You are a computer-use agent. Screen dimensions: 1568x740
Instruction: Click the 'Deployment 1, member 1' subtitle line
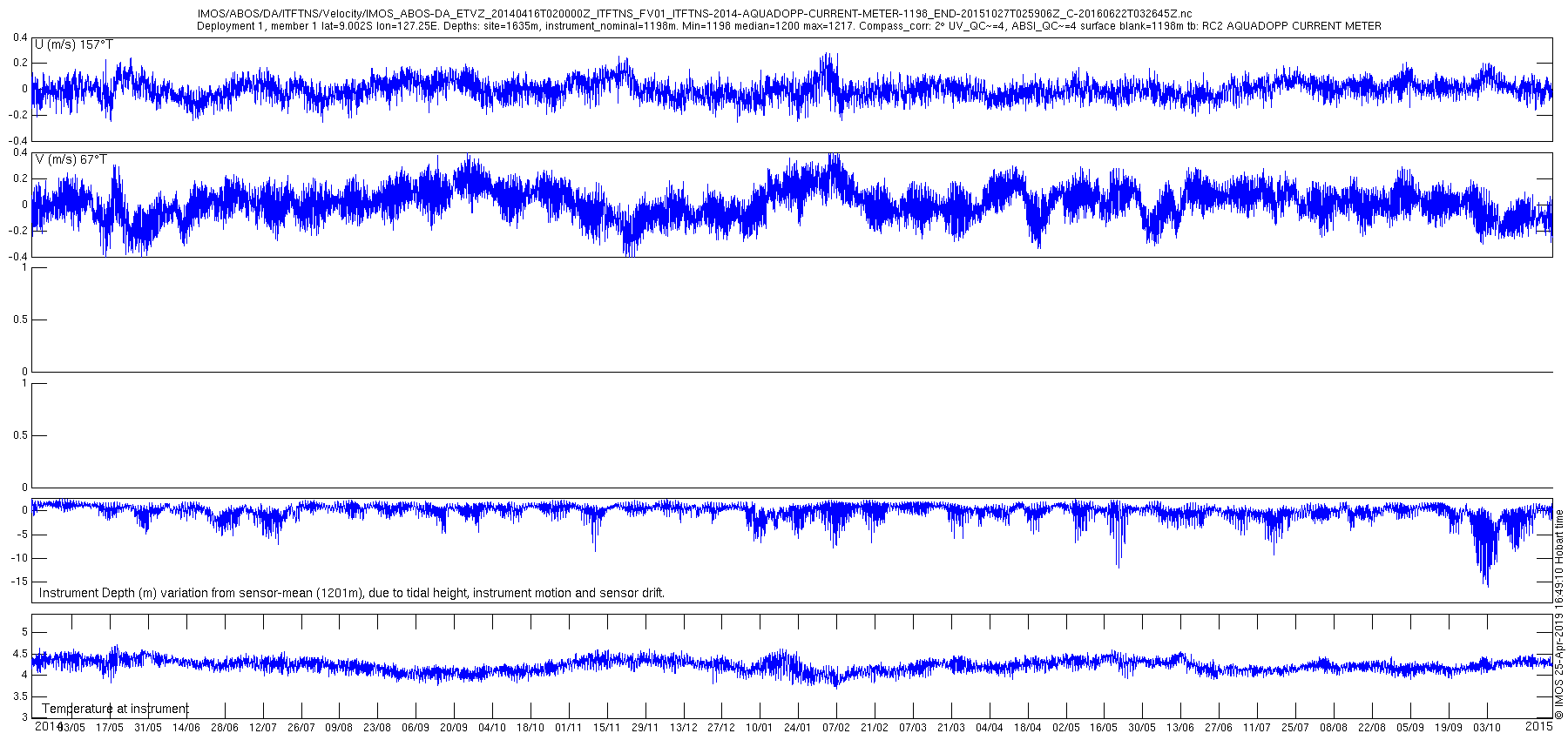tap(789, 26)
